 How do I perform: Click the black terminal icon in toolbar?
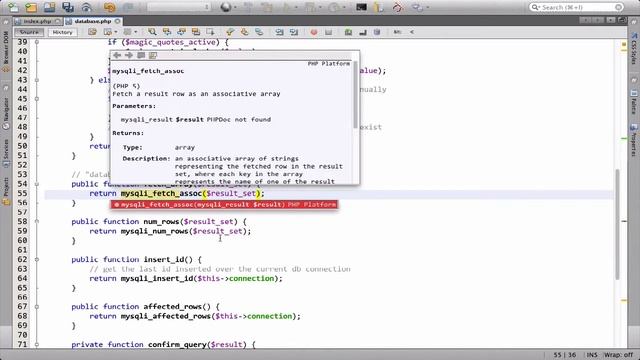(x=362, y=7)
